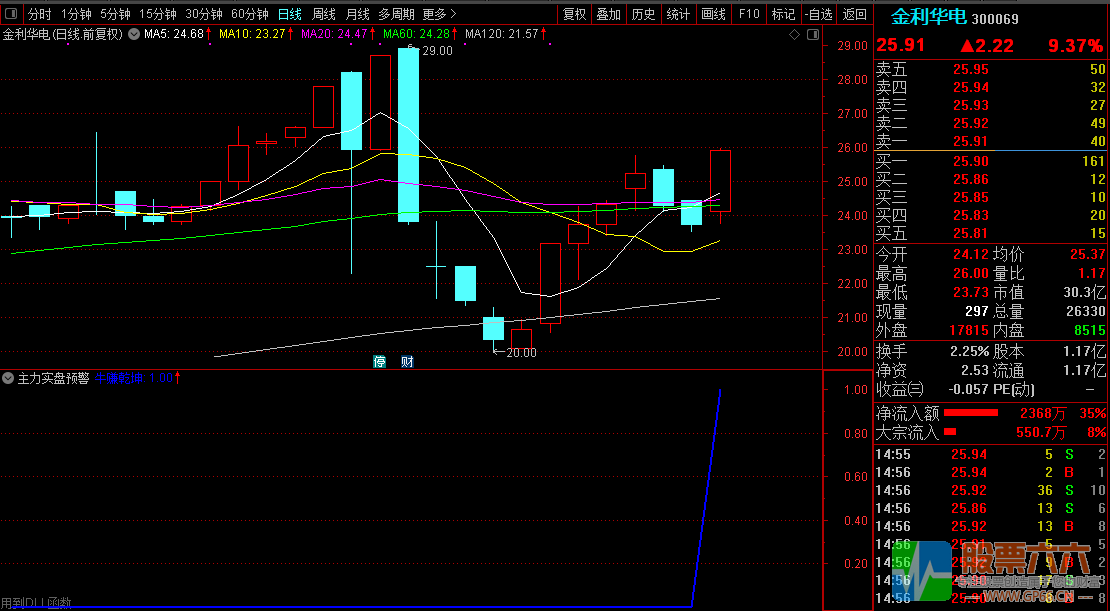Click the diamond icon in chart header
Image resolution: width=1110 pixels, height=611 pixels.
click(x=794, y=34)
